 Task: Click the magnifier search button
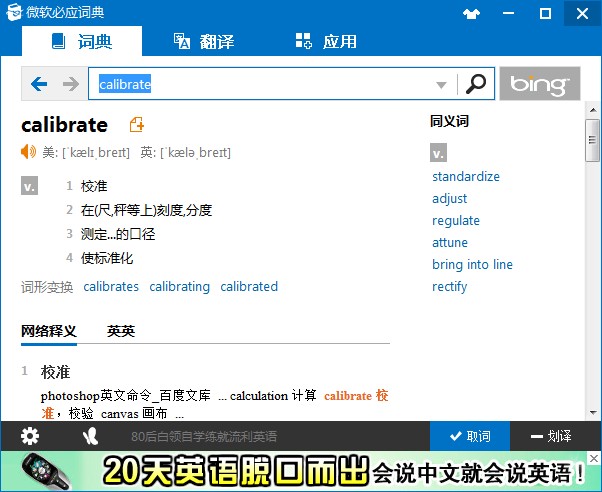(x=476, y=84)
